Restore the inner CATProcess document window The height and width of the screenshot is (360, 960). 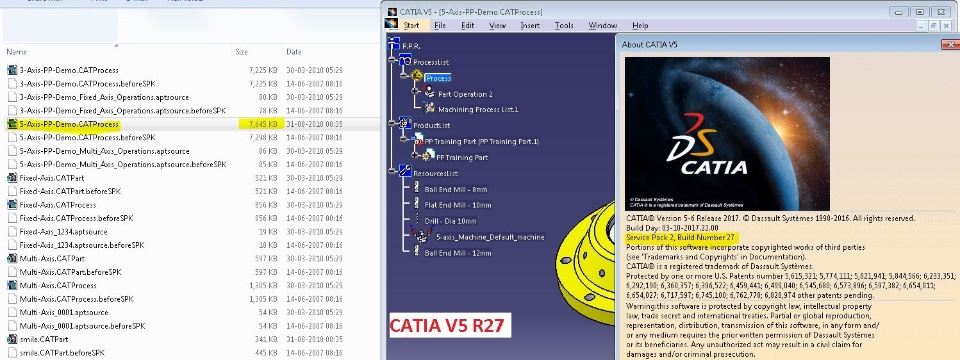click(x=934, y=26)
